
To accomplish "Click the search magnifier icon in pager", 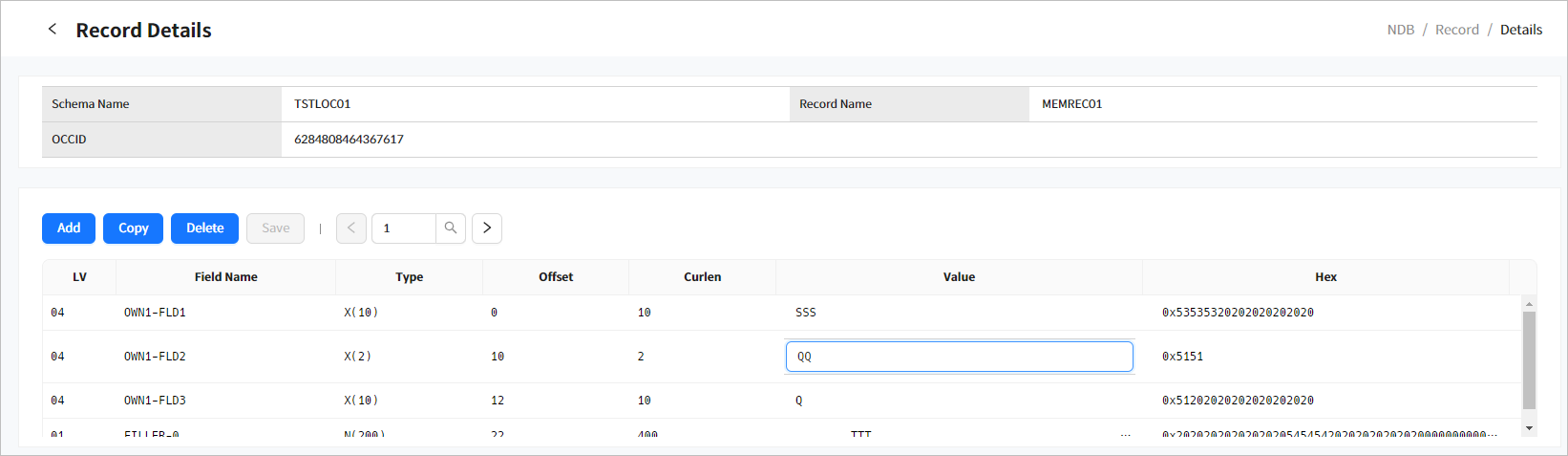I will click(x=451, y=228).
